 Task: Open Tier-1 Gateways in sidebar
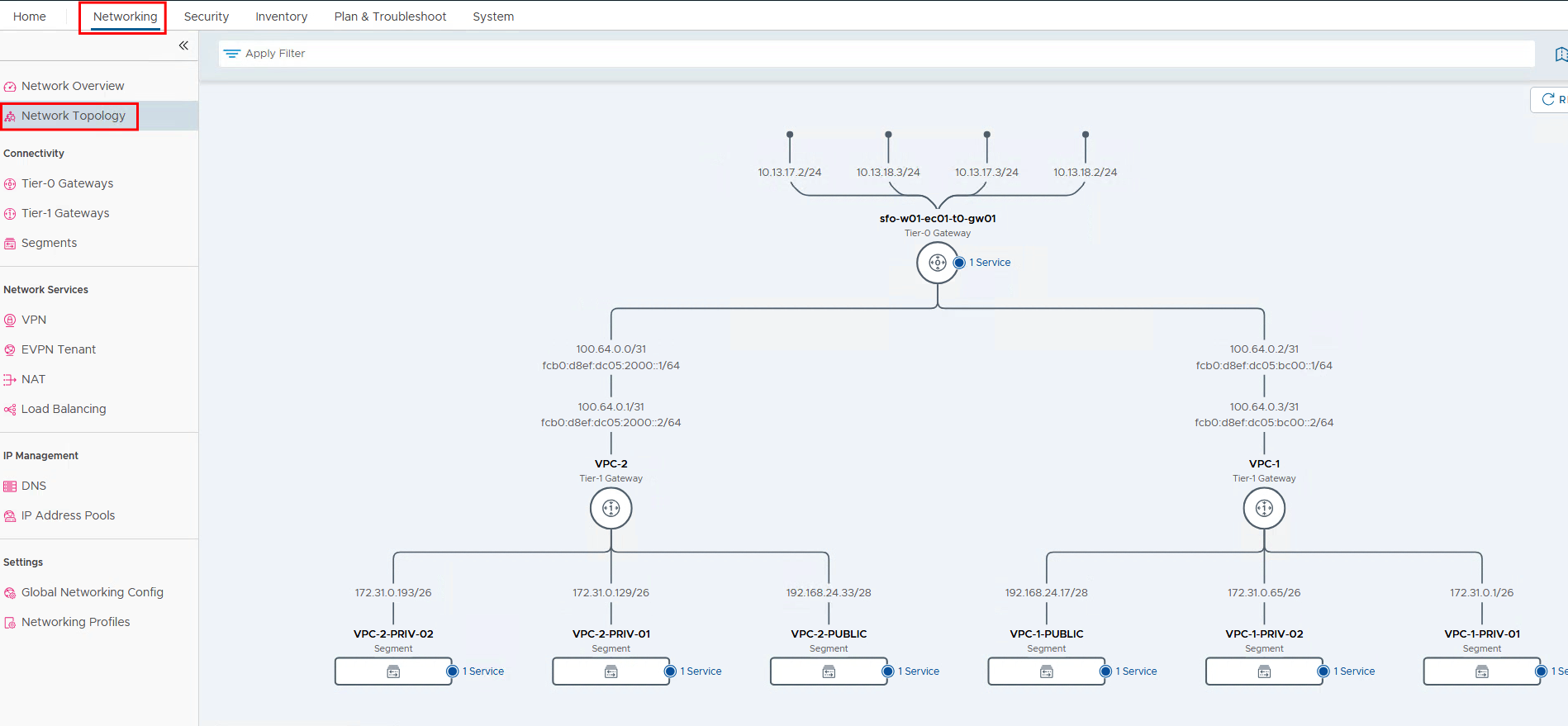coord(65,213)
